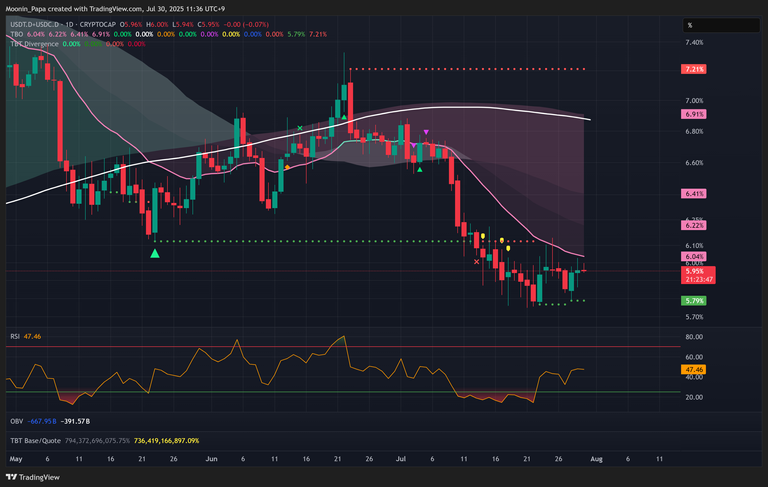Click the 60.00 tick on RSI axis

click(694, 357)
